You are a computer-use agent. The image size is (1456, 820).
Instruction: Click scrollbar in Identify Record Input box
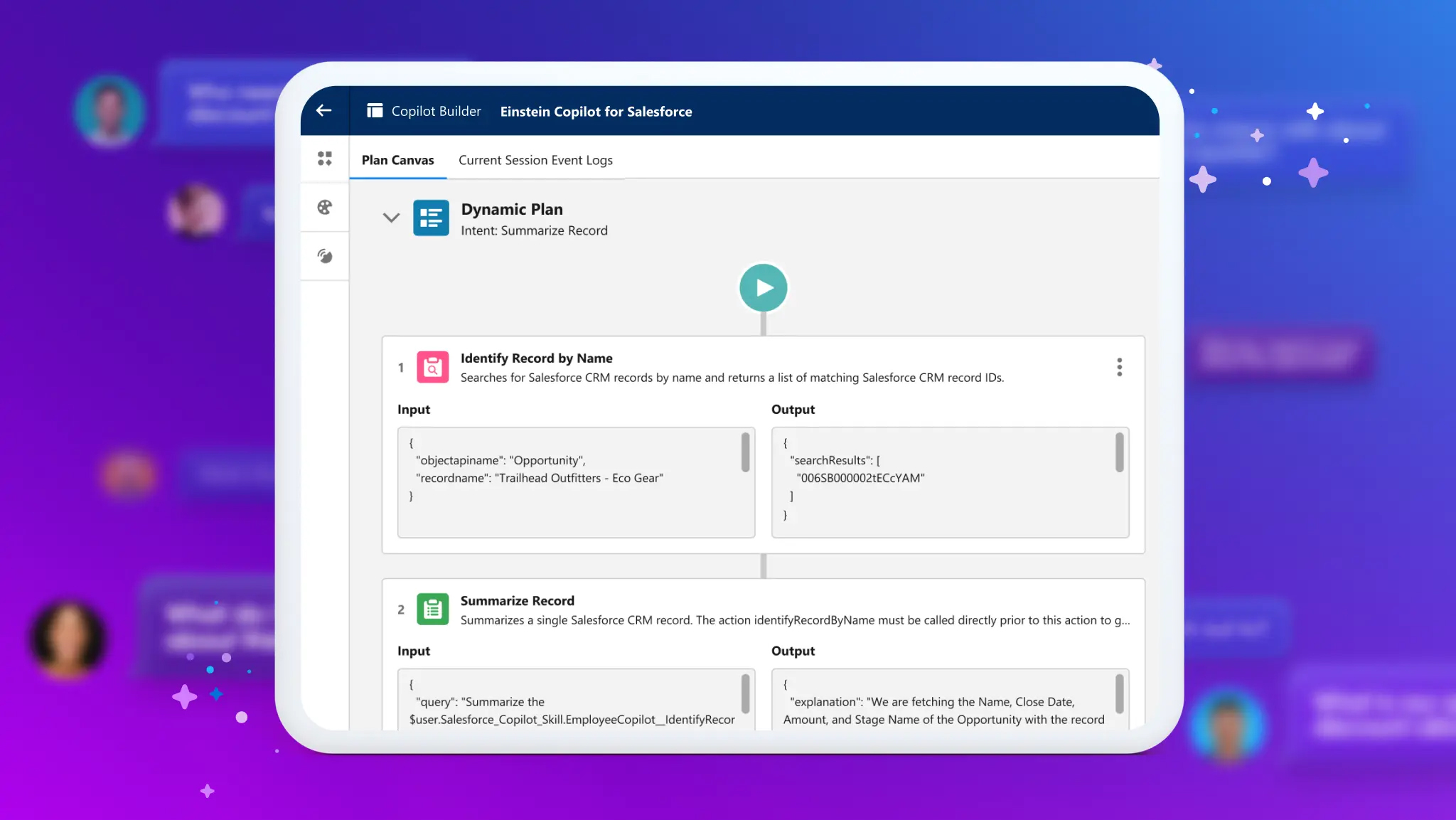click(x=745, y=452)
